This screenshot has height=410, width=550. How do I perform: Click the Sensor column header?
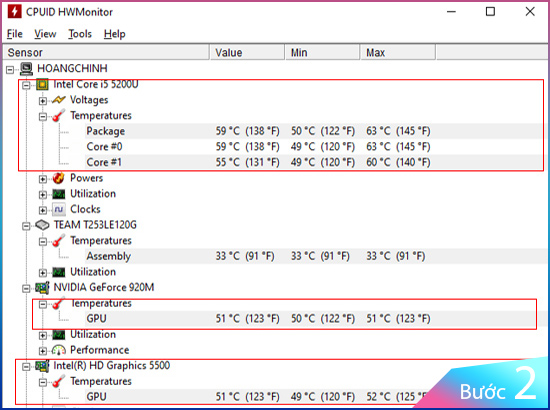[x=106, y=53]
